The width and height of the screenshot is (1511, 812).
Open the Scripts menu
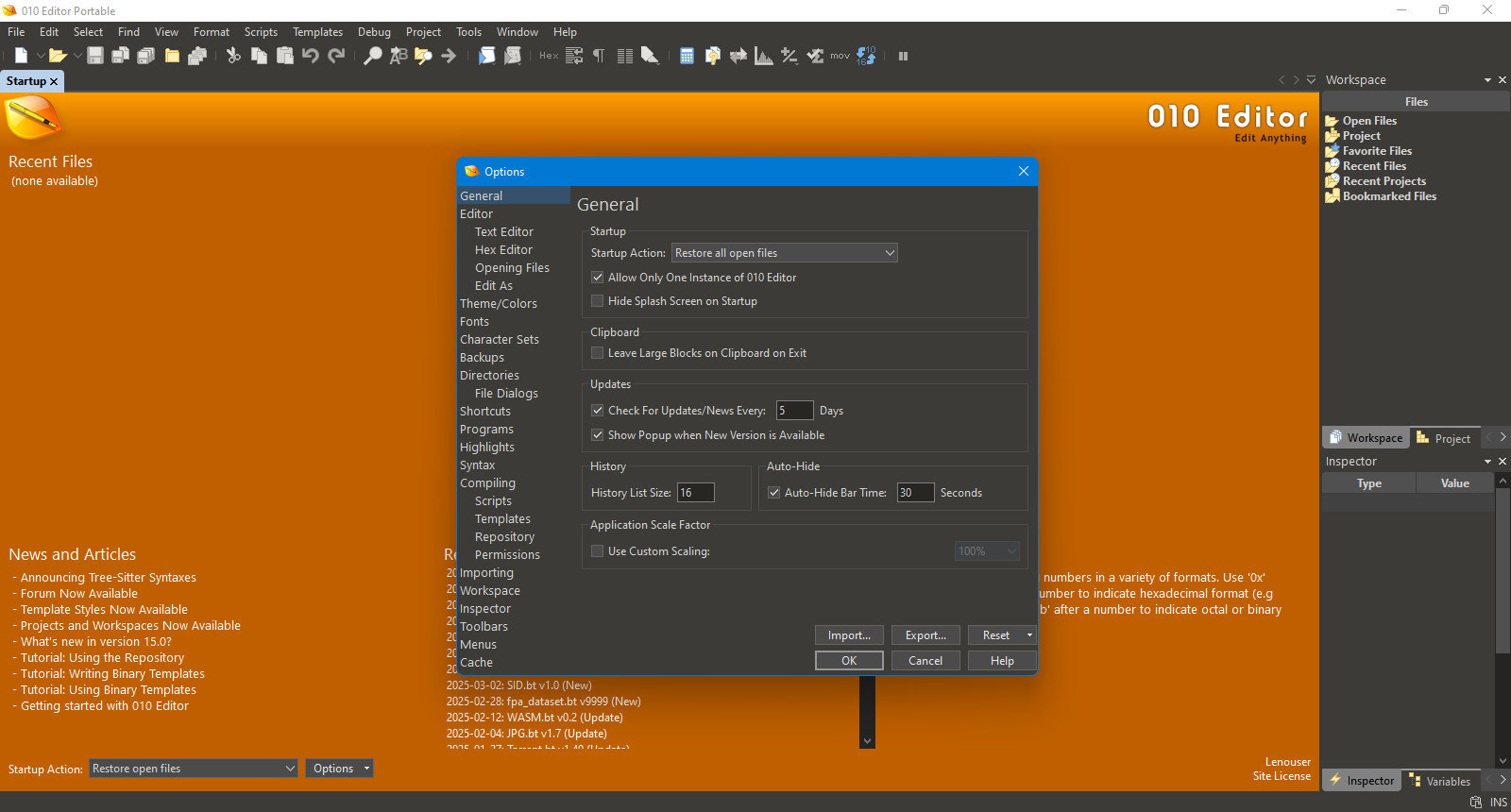pos(261,32)
